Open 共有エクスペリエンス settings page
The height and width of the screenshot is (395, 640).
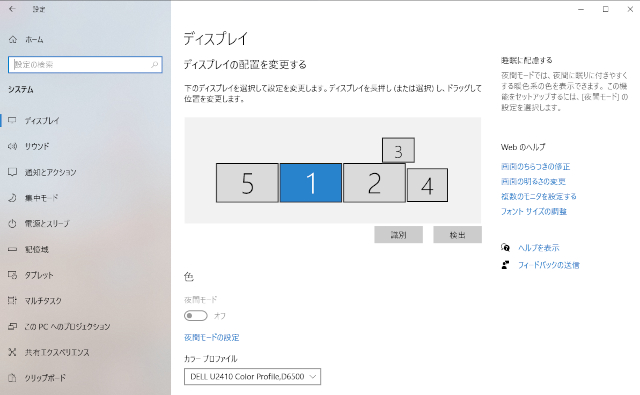[57, 352]
